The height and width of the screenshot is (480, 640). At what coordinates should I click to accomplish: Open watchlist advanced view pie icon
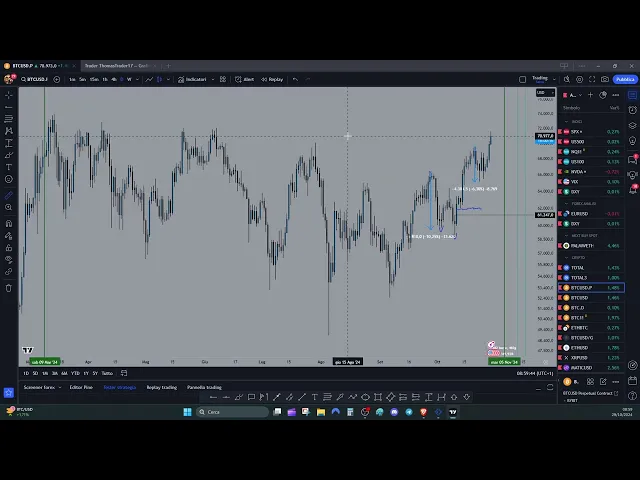(x=603, y=95)
